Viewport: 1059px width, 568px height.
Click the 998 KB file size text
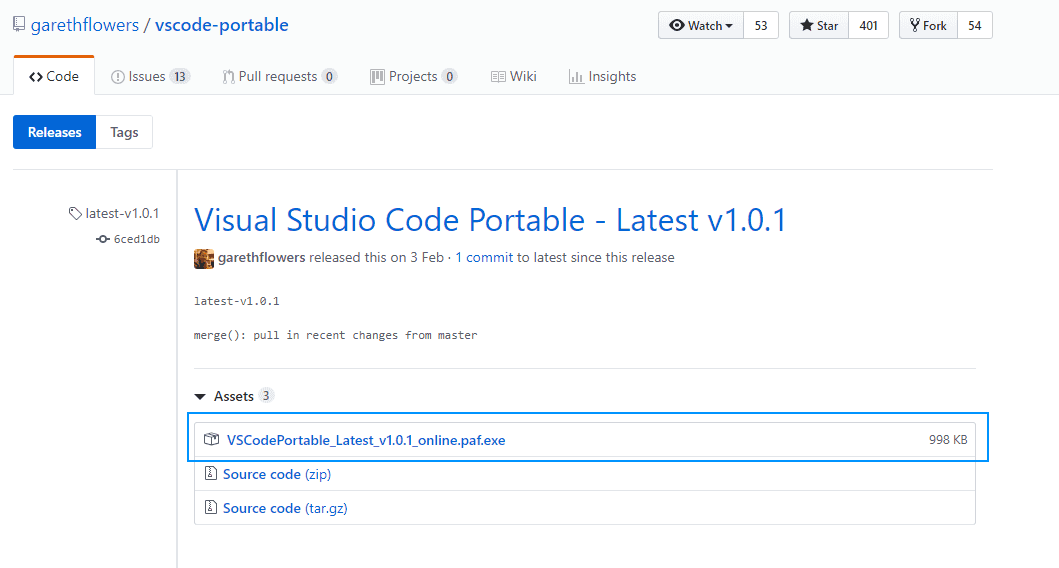[948, 440]
